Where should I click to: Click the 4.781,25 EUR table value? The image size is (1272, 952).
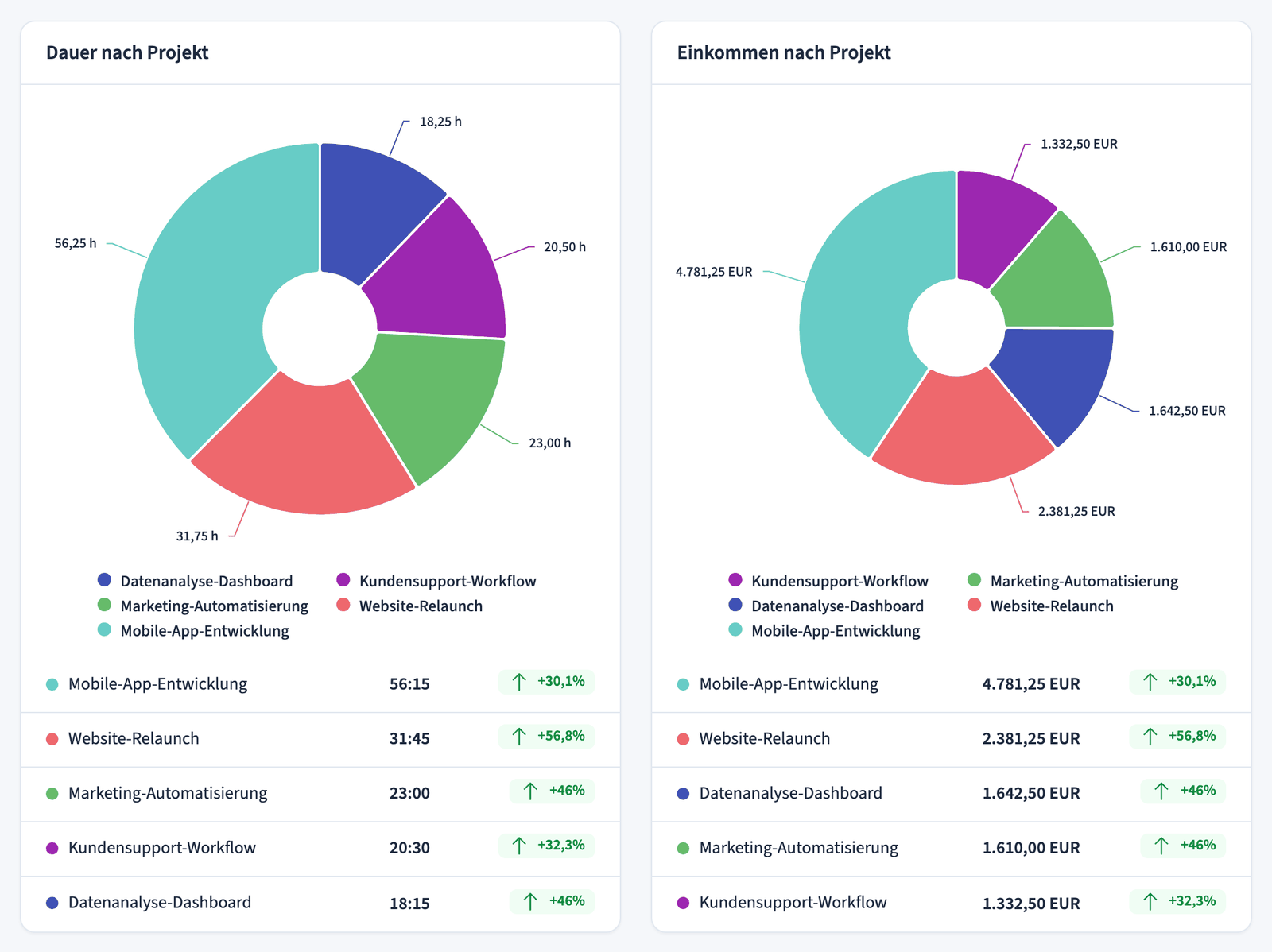click(1031, 684)
